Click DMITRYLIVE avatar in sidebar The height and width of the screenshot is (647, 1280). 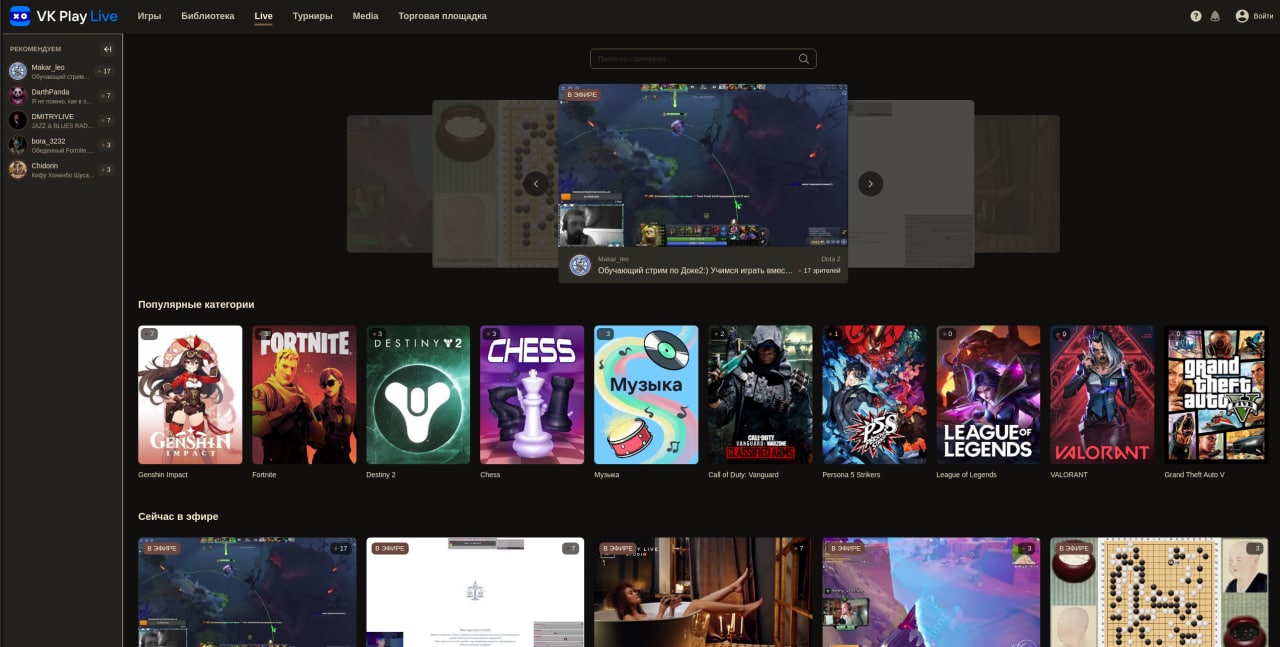pyautogui.click(x=18, y=120)
